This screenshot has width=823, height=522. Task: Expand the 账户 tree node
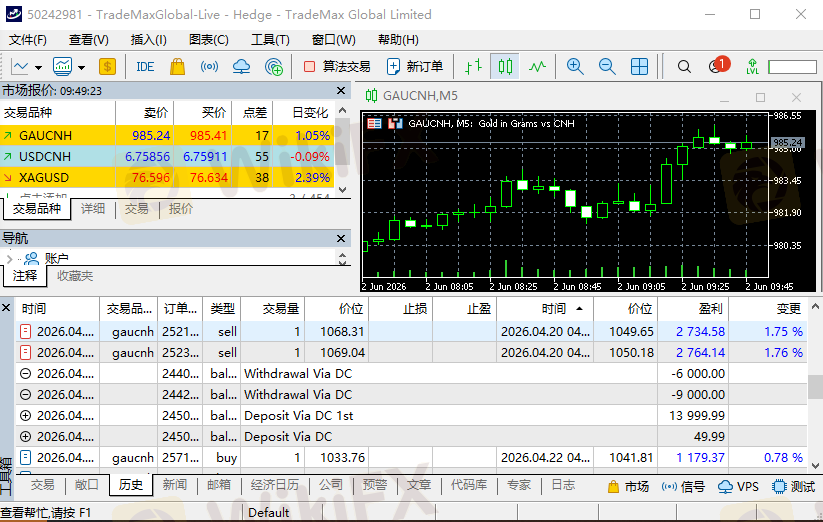point(9,259)
